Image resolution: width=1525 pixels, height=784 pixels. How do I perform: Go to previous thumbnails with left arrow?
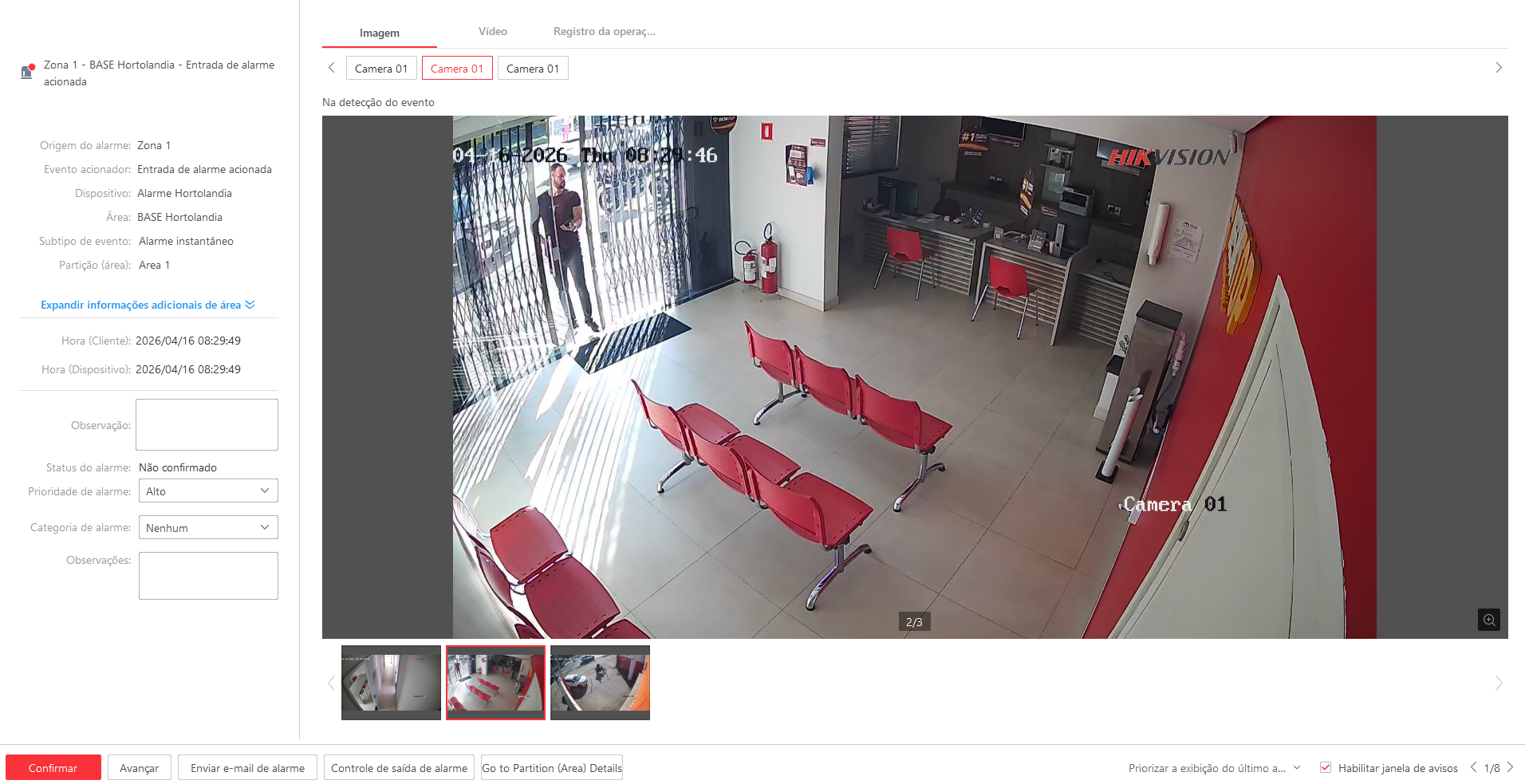332,683
